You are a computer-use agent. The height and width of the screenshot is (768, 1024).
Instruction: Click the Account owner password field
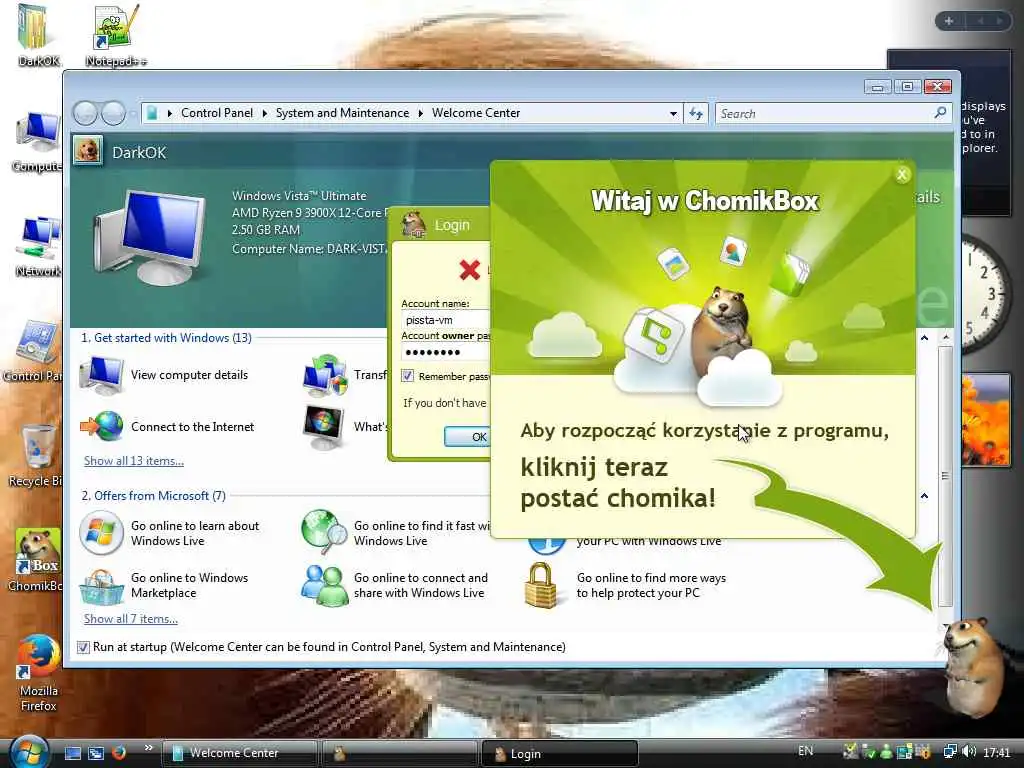446,352
